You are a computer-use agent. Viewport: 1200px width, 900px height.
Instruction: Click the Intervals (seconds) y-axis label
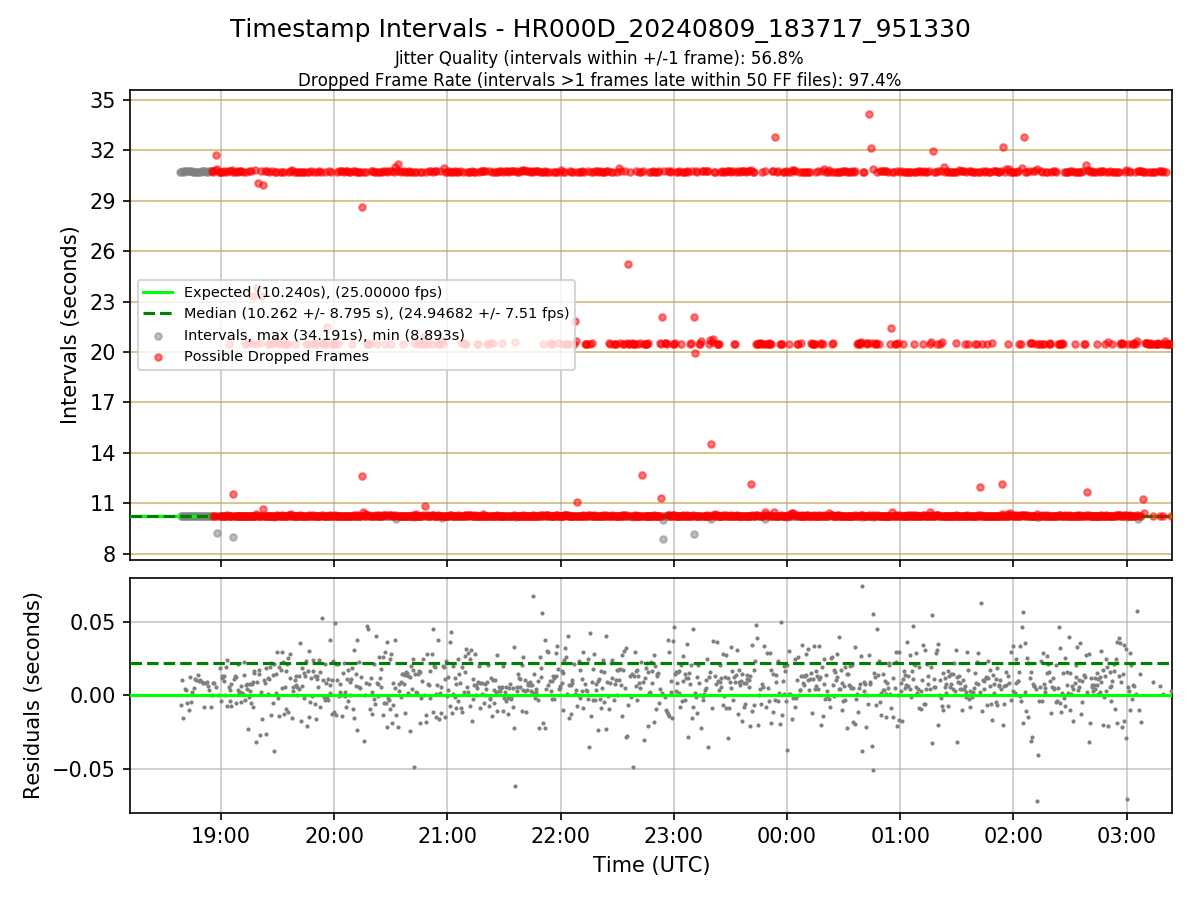point(70,325)
